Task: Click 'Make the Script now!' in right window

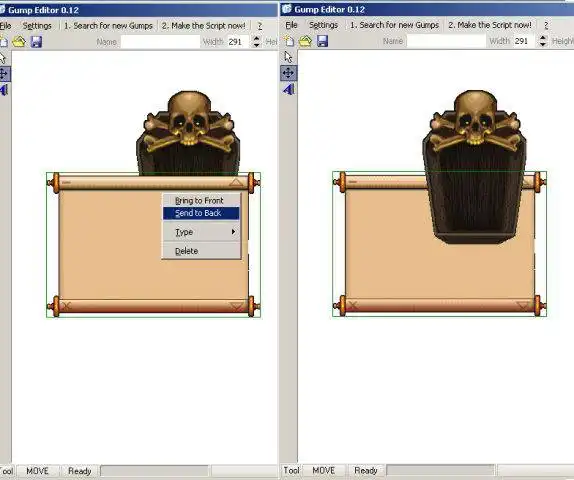Action: [490, 25]
